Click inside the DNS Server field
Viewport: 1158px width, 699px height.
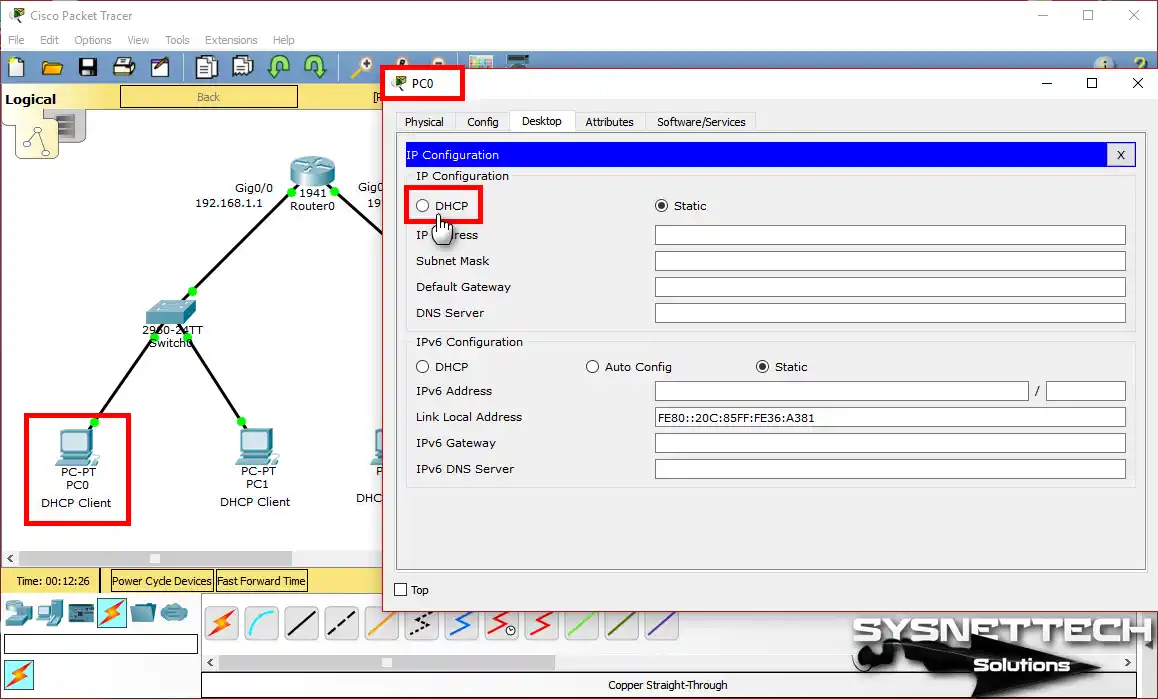click(888, 312)
